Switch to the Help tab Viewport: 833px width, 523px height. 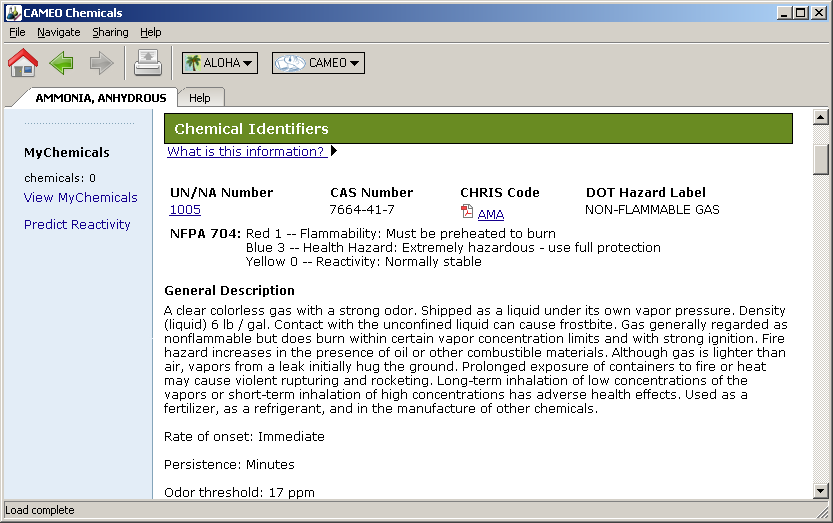pyautogui.click(x=200, y=98)
